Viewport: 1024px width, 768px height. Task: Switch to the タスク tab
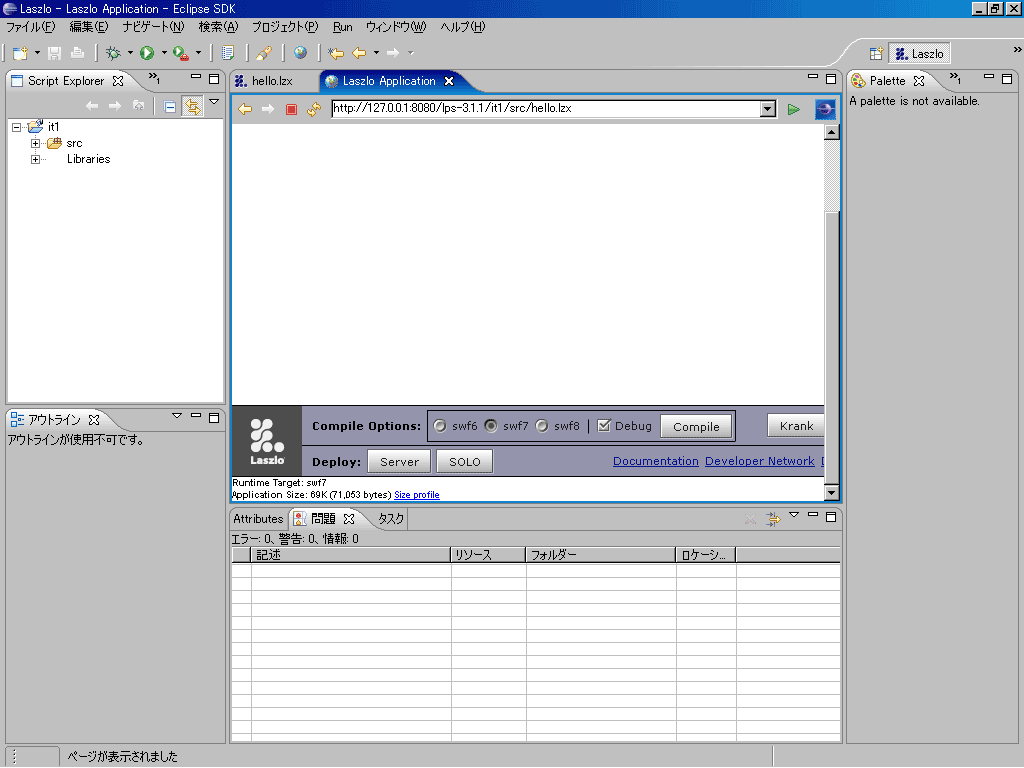(391, 519)
